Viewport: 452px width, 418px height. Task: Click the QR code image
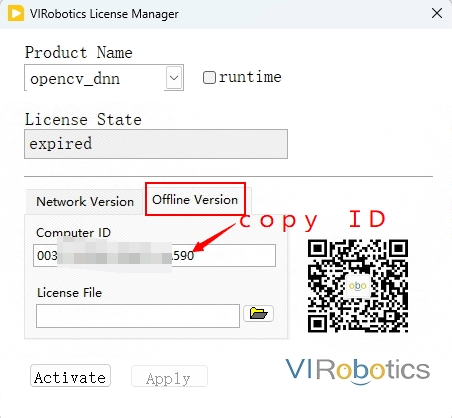point(358,286)
